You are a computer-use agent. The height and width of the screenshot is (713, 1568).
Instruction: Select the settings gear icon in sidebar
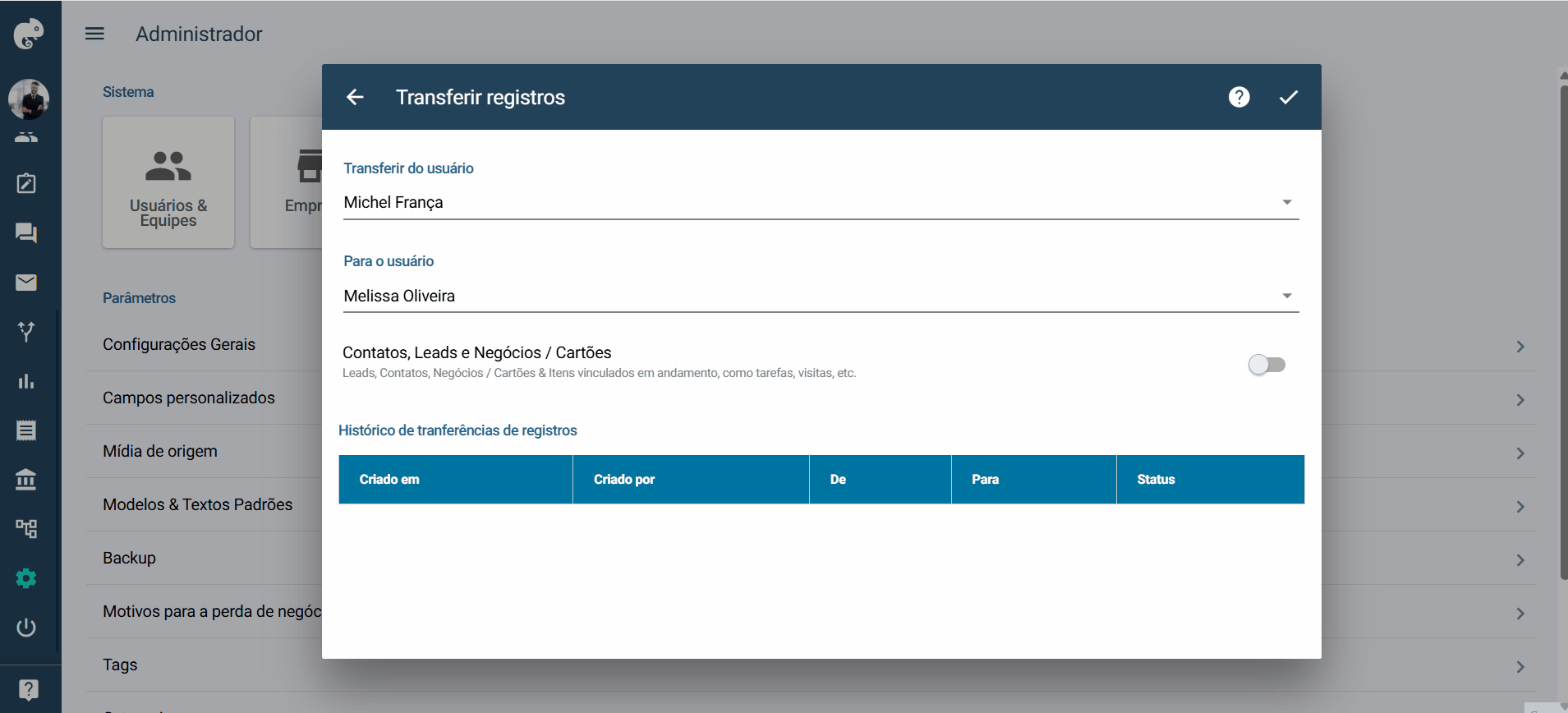point(26,578)
